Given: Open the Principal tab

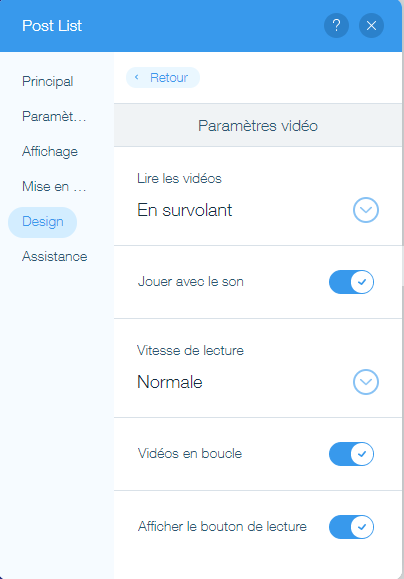Looking at the screenshot, I should 48,81.
